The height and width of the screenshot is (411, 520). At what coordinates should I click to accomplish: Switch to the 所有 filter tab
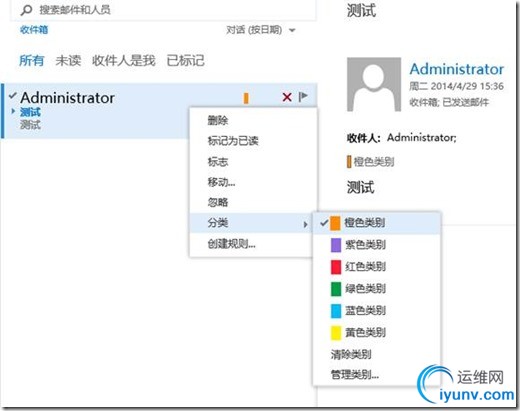[x=31, y=60]
